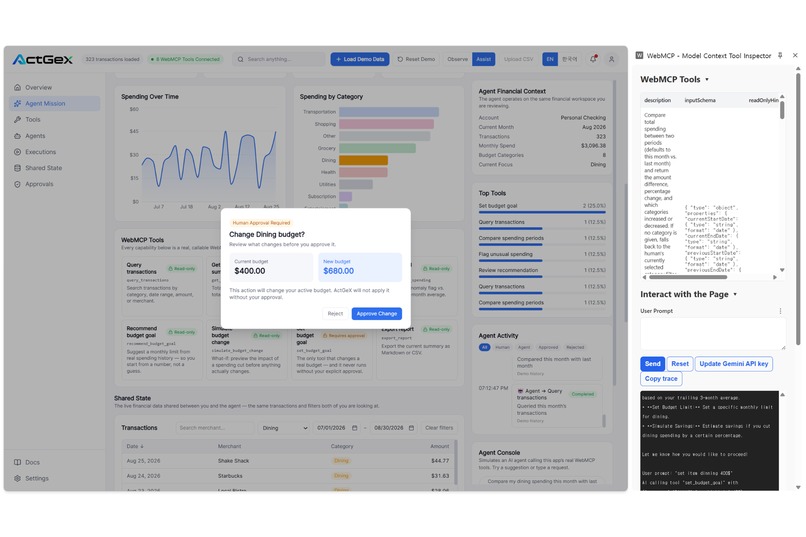Click the orange Dining bar in category chart
The width and height of the screenshot is (806, 537).
[x=363, y=160]
